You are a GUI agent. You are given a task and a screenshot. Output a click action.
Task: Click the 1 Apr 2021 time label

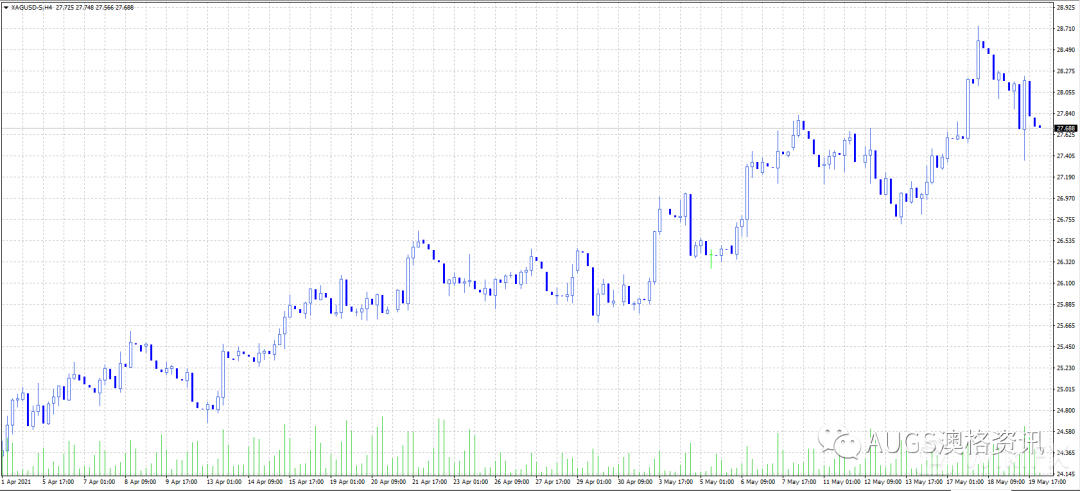17,482
